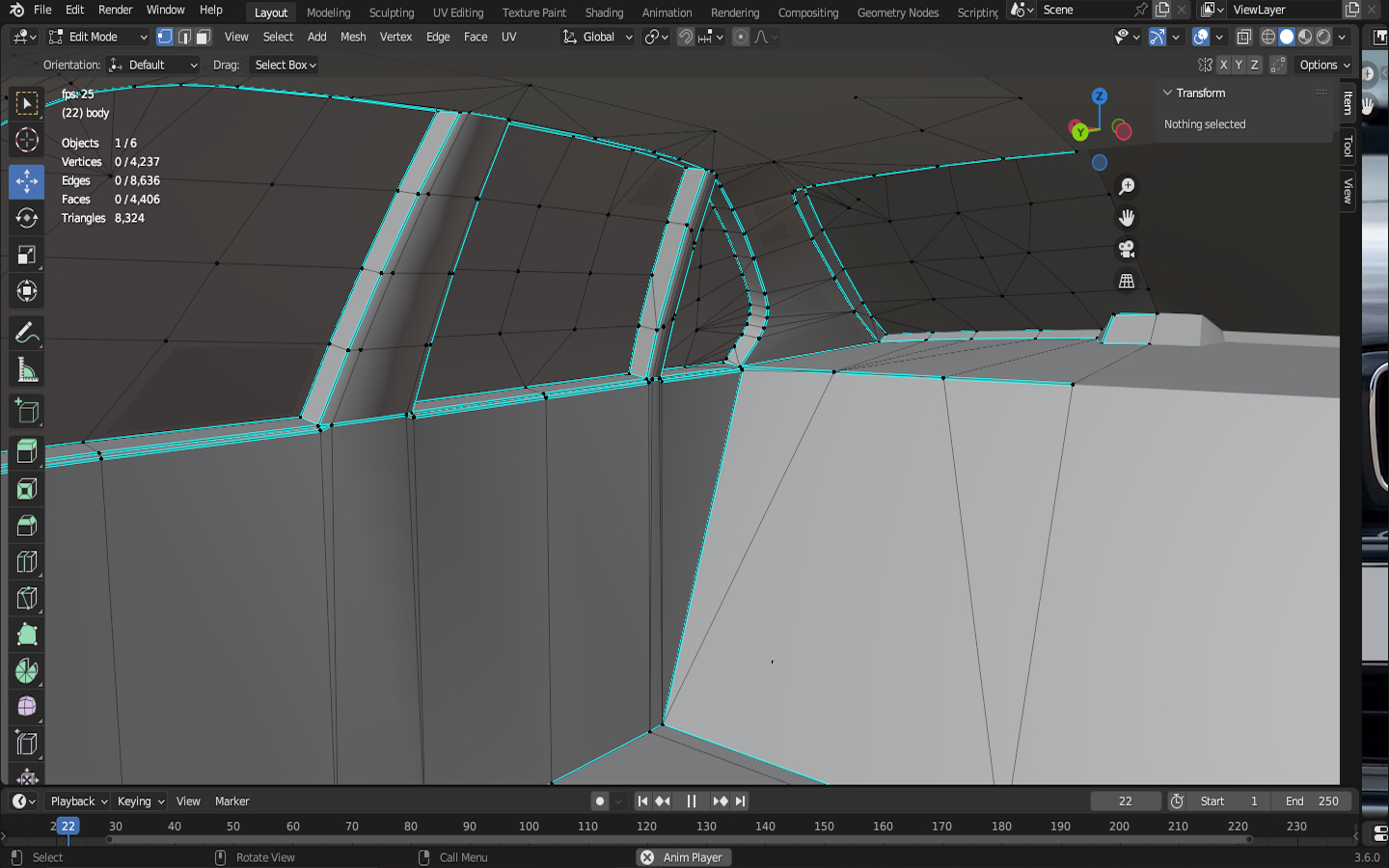Click the zoom viewport magnifier icon
This screenshot has height=868, width=1389.
(1126, 186)
